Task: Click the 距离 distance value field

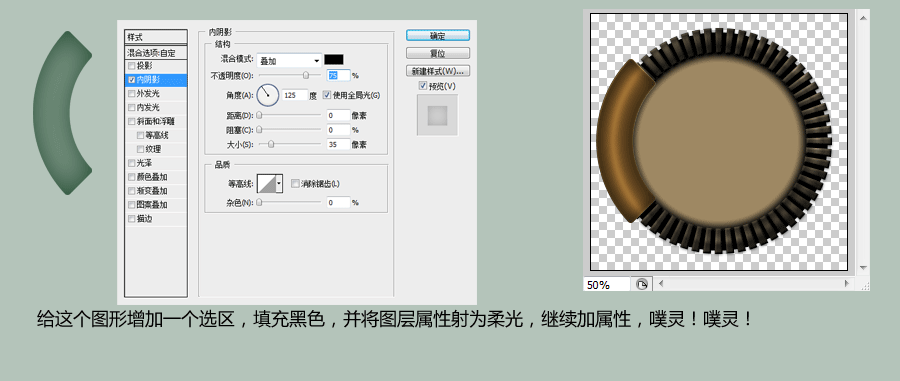Action: click(338, 115)
